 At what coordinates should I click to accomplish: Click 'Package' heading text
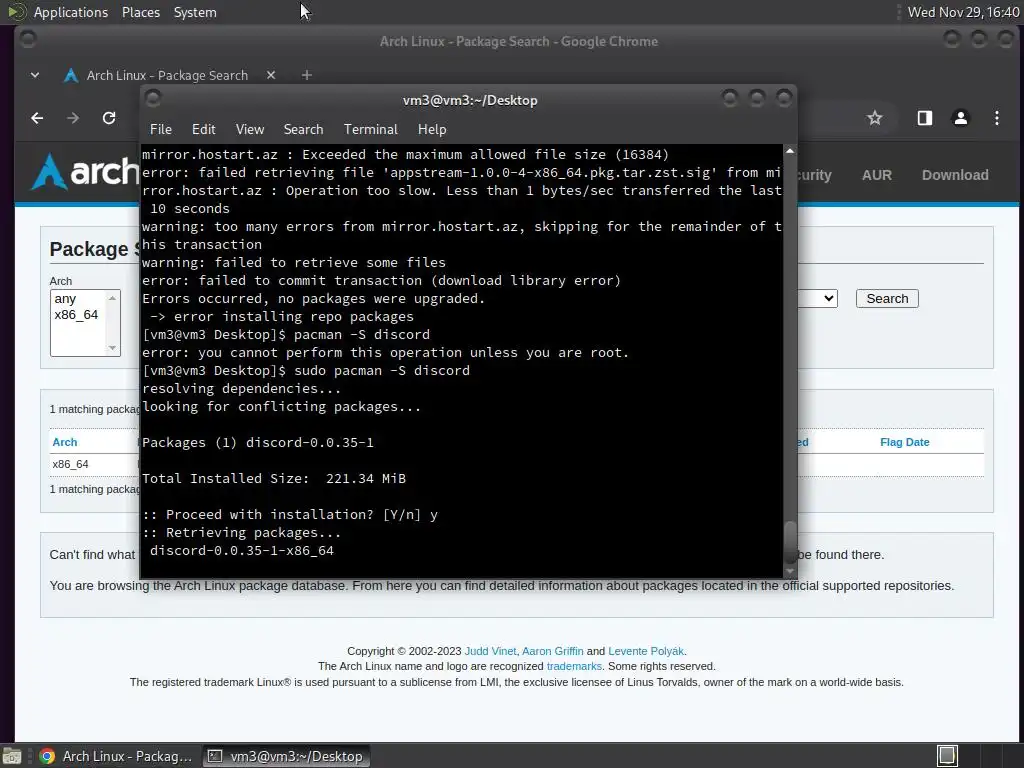pyautogui.click(x=89, y=249)
